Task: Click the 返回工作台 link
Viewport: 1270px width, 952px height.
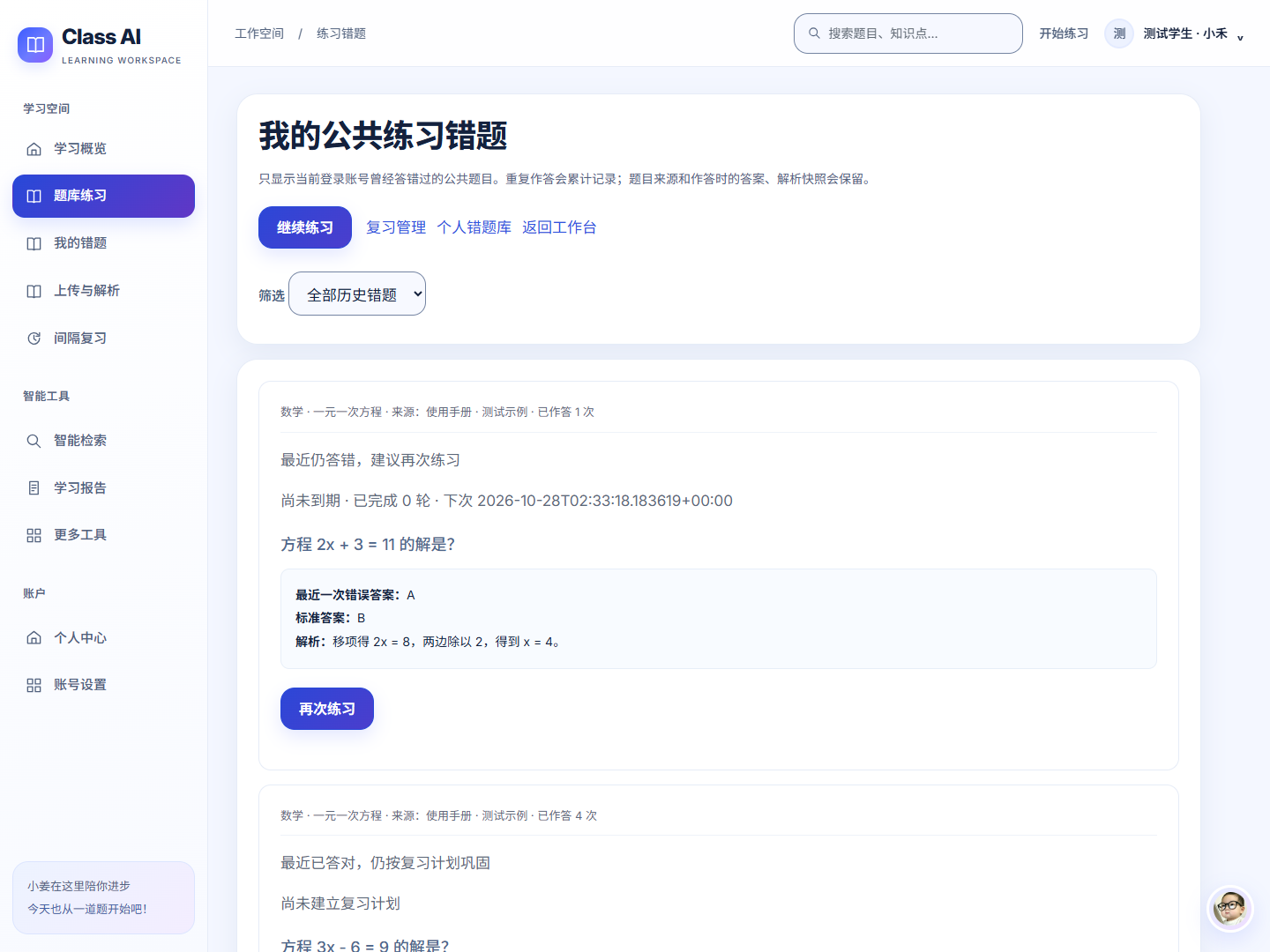Action: coord(559,227)
